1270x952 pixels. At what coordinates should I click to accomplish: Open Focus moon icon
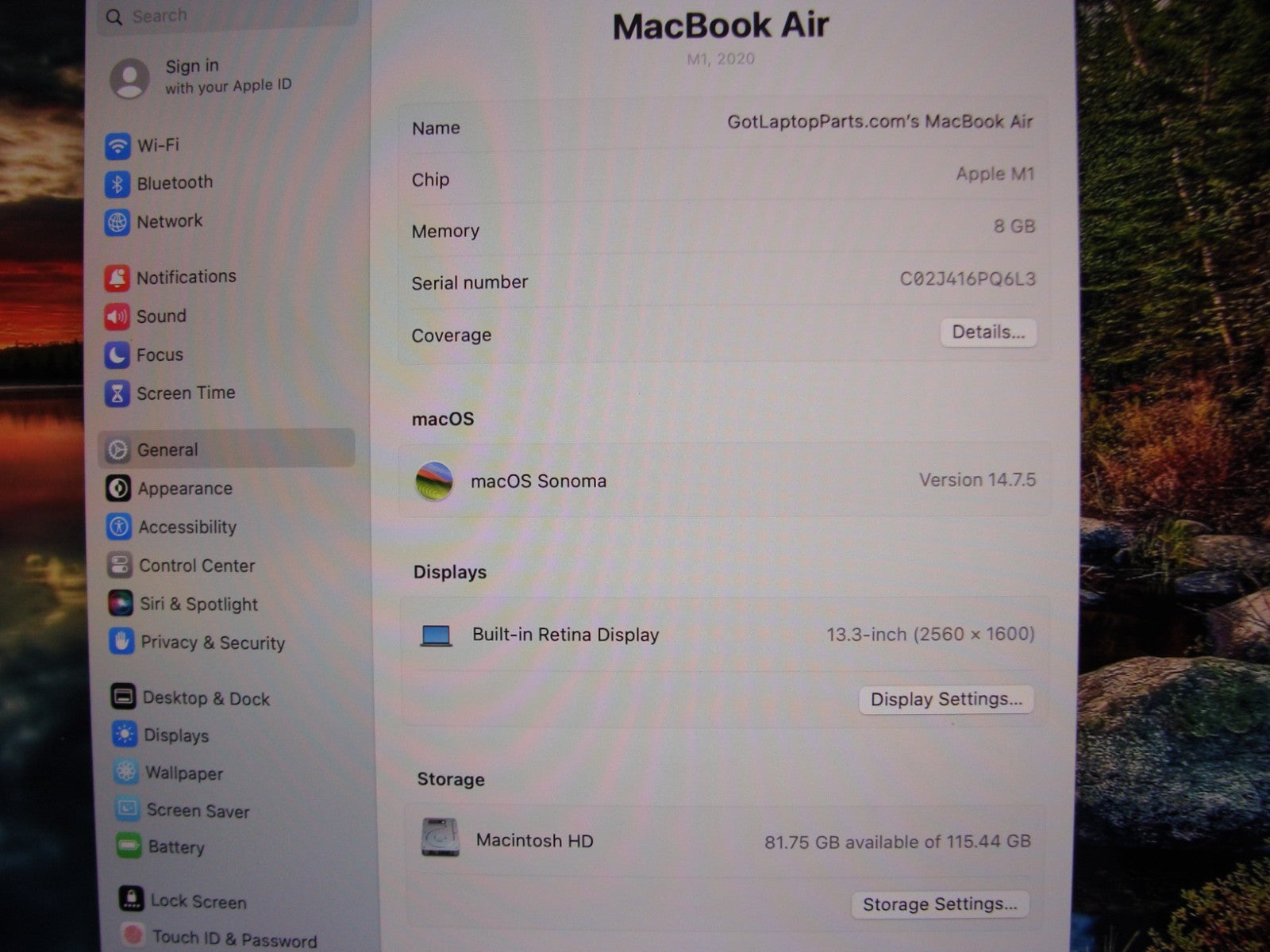click(x=117, y=355)
